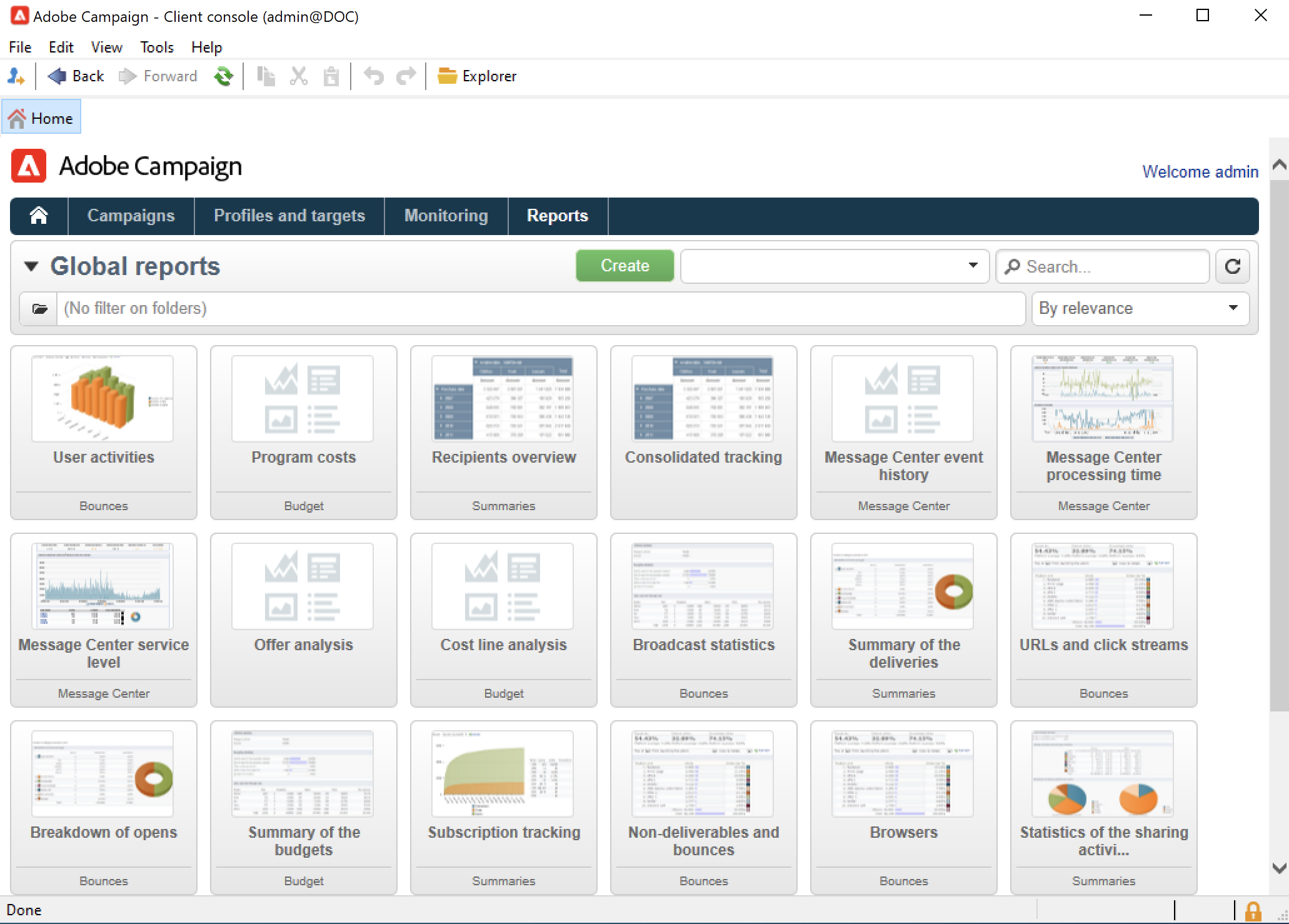The width and height of the screenshot is (1289, 924).
Task: Open the Explorer folder icon
Action: tap(446, 76)
